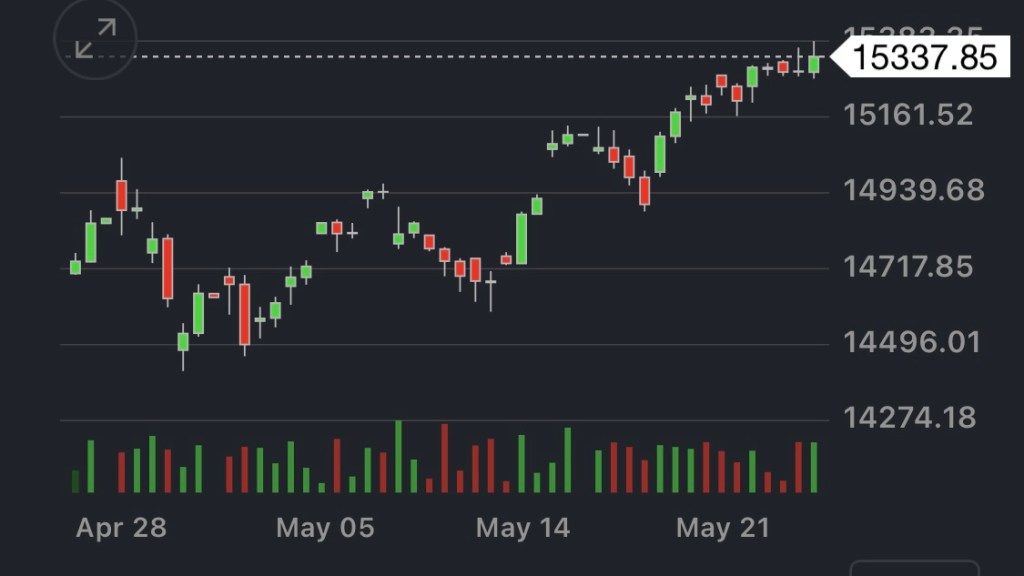Select the May 05 date label
This screenshot has width=1024, height=576.
[325, 527]
